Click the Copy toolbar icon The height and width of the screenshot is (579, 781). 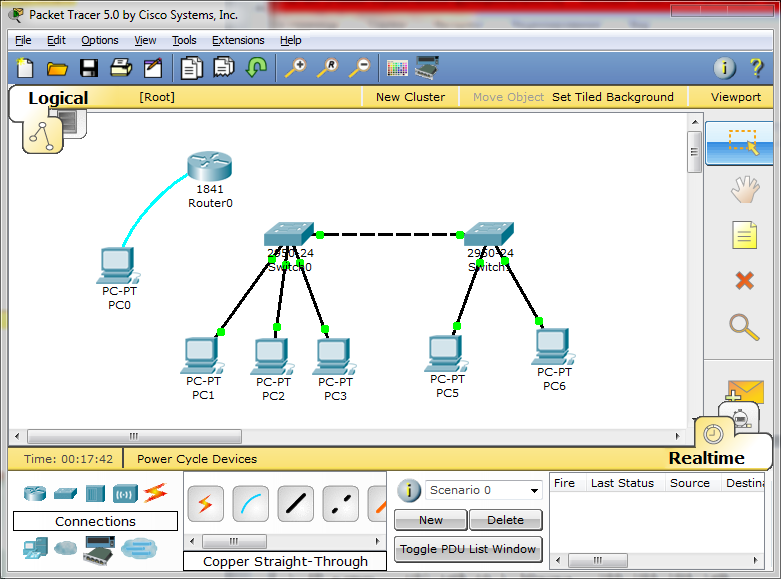[x=192, y=68]
